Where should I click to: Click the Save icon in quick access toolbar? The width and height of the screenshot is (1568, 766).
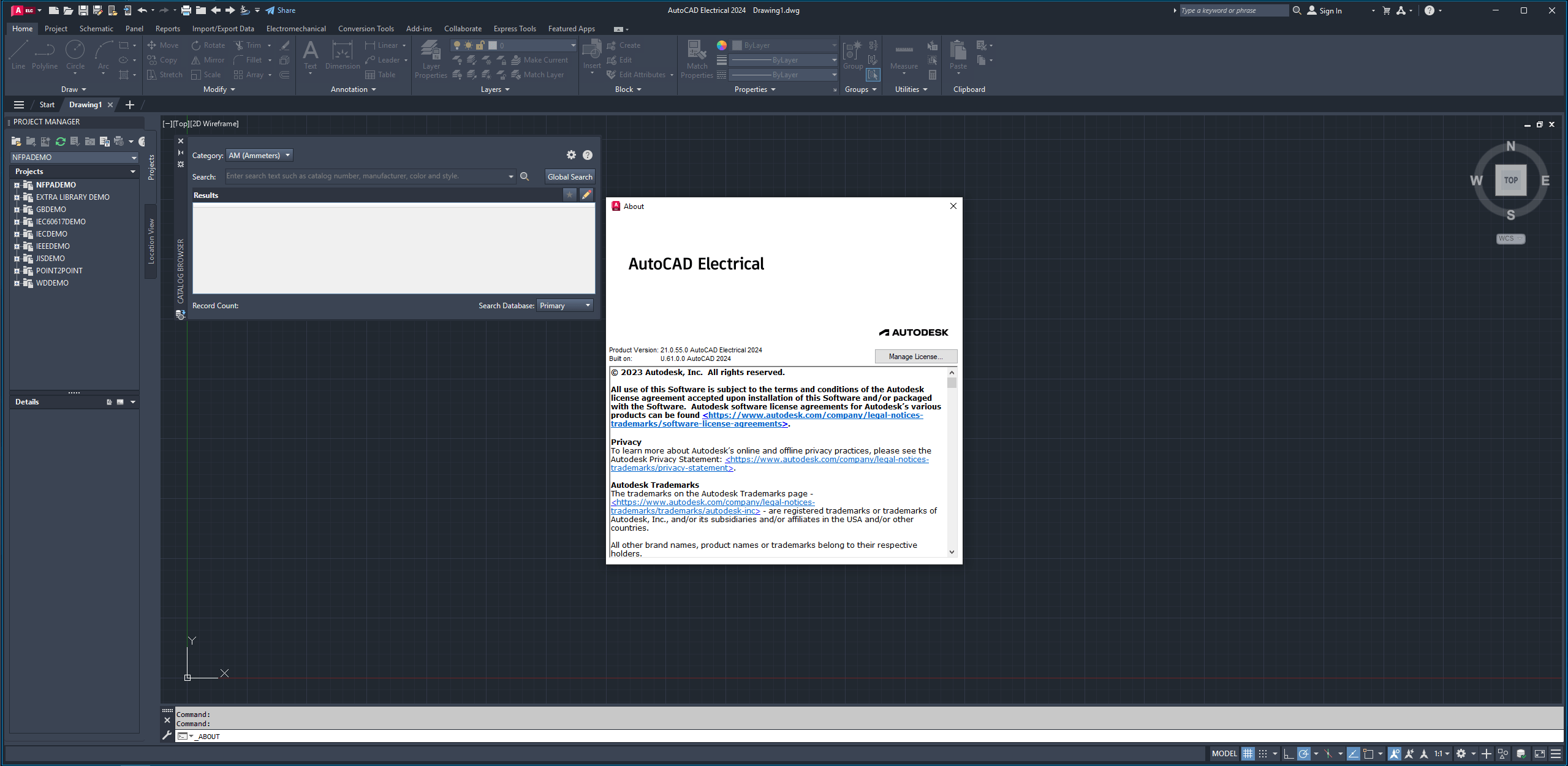point(83,10)
